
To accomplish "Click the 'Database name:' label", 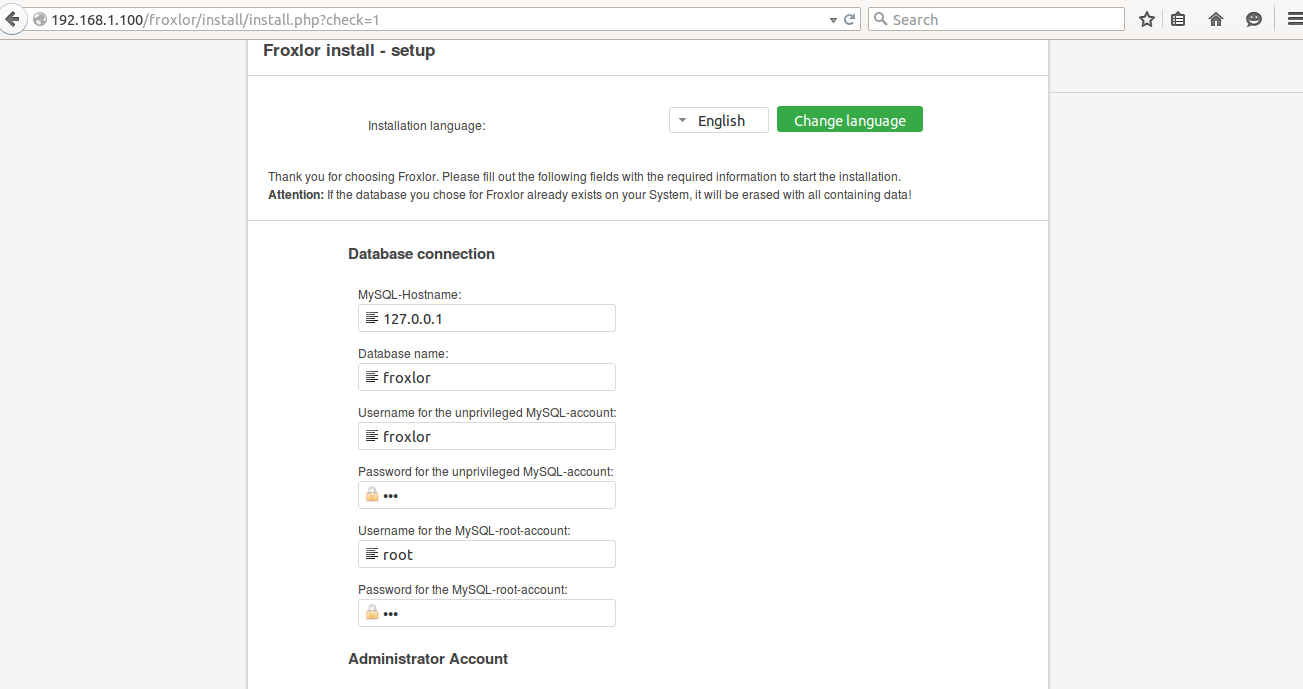I will click(403, 354).
